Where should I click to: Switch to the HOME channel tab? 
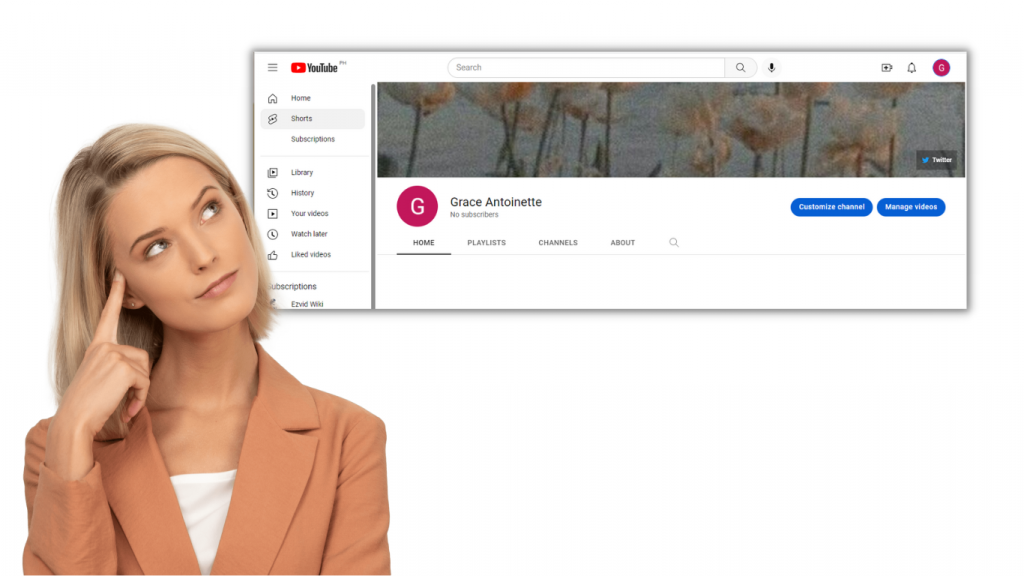(x=423, y=242)
